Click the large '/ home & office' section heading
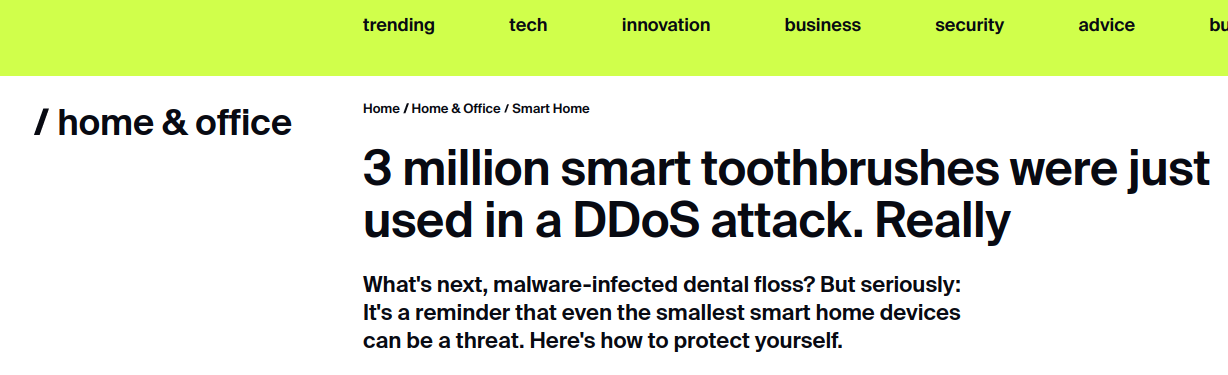The width and height of the screenshot is (1228, 375). 163,123
